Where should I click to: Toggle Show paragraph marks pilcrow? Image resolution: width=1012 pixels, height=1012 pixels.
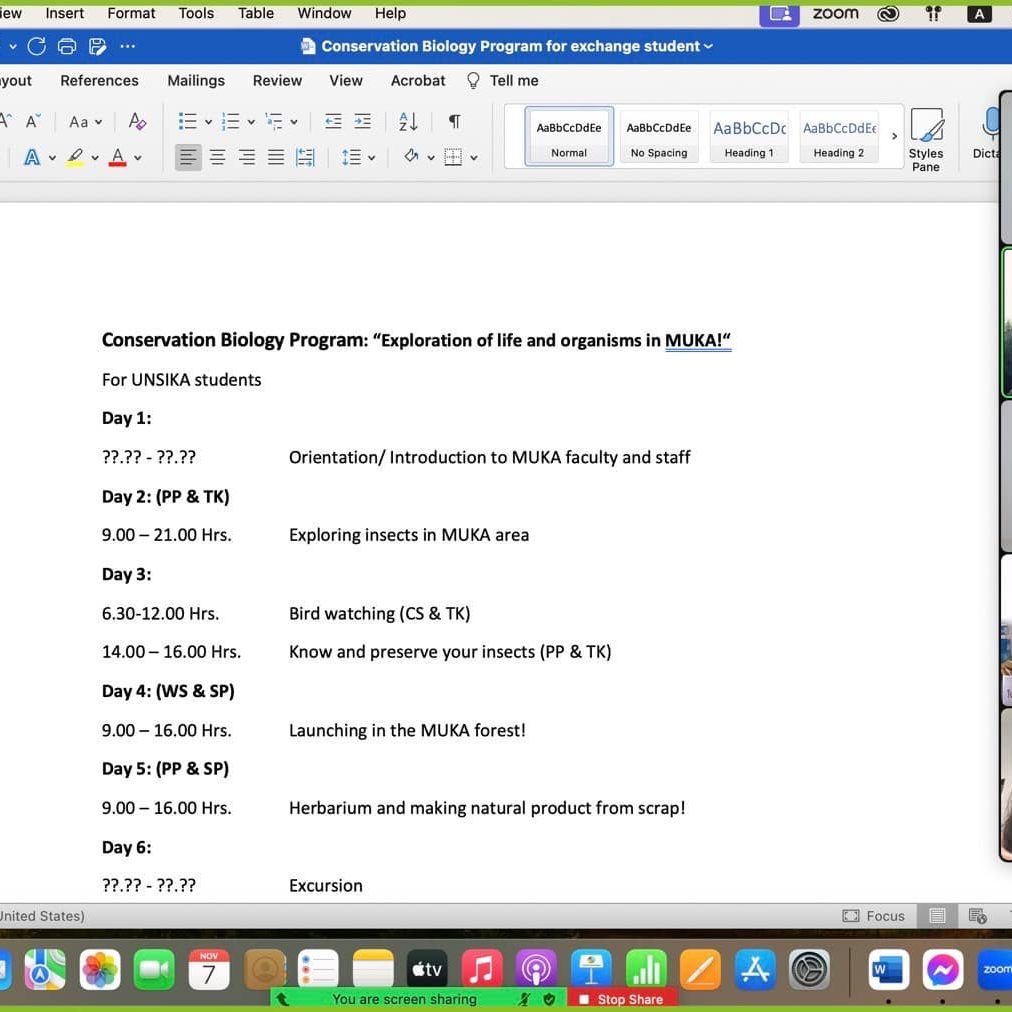(454, 122)
